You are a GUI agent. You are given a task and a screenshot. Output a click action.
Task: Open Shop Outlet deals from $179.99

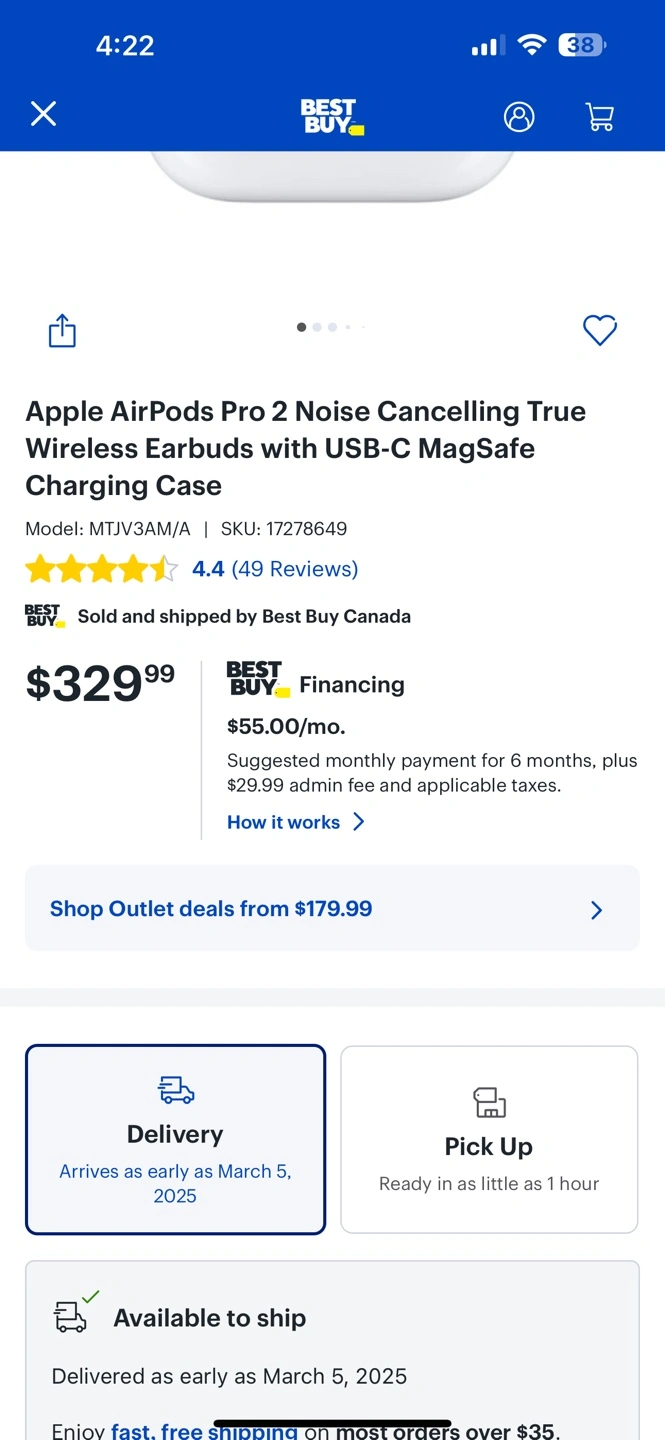(211, 909)
